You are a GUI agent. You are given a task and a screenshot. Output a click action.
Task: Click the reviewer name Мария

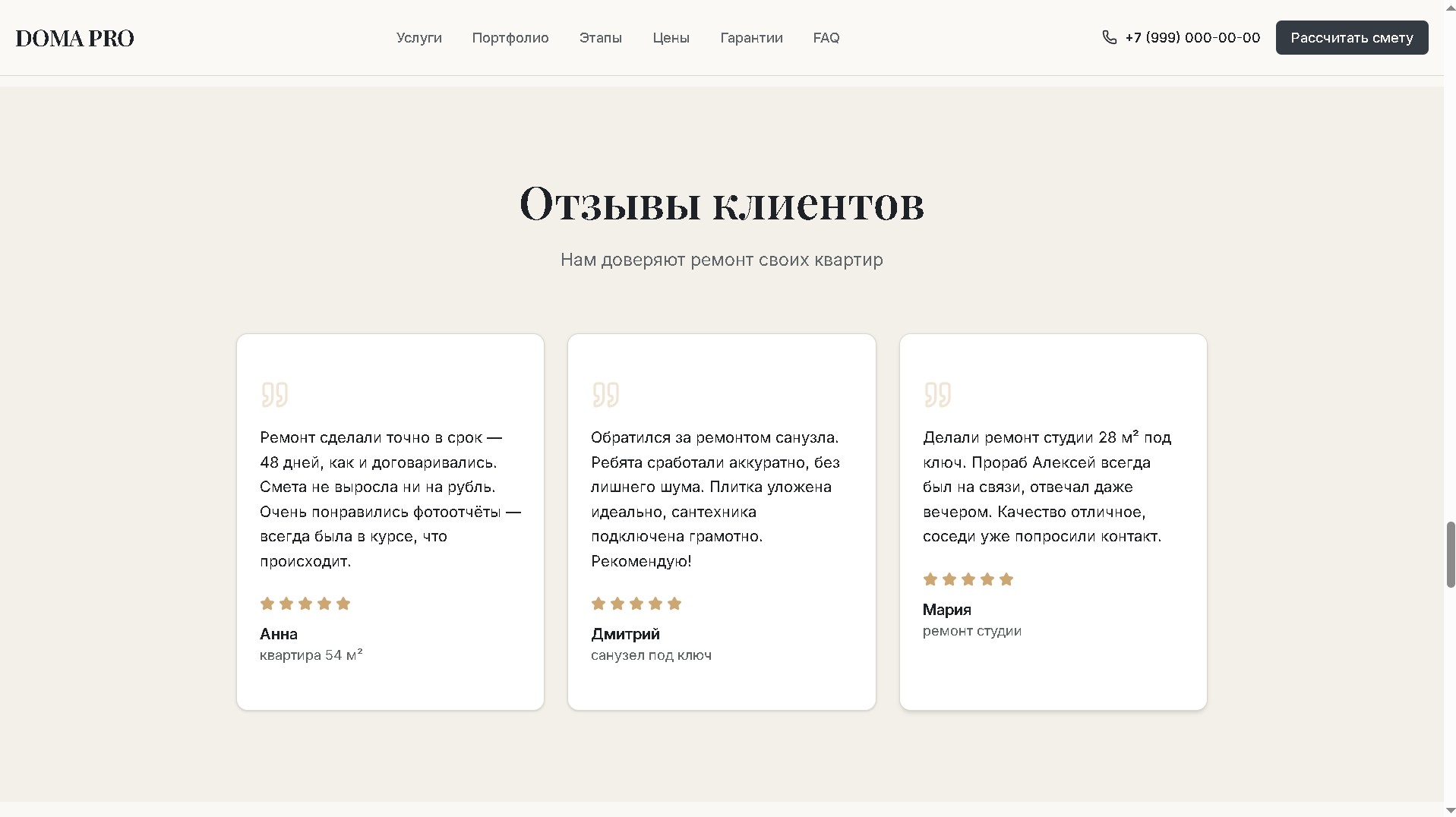coord(946,610)
